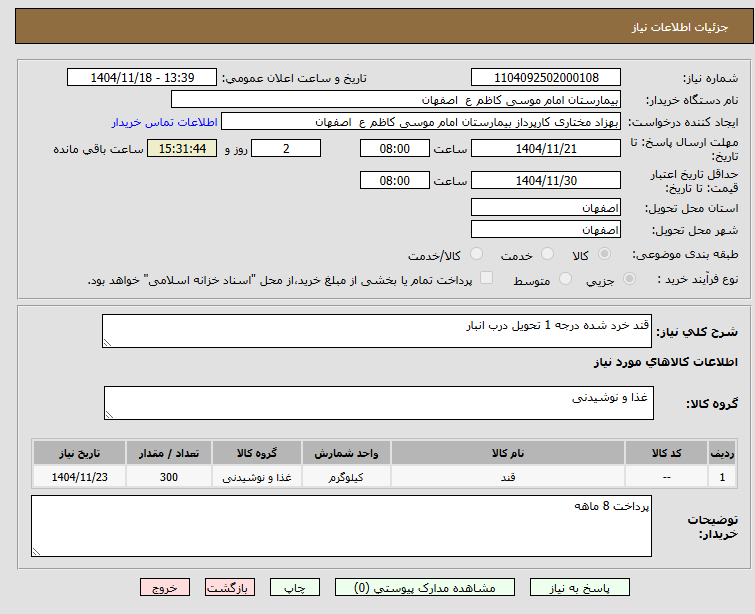Click the گروه کالا column header
Viewport: 755px width, 614px height.
click(257, 453)
